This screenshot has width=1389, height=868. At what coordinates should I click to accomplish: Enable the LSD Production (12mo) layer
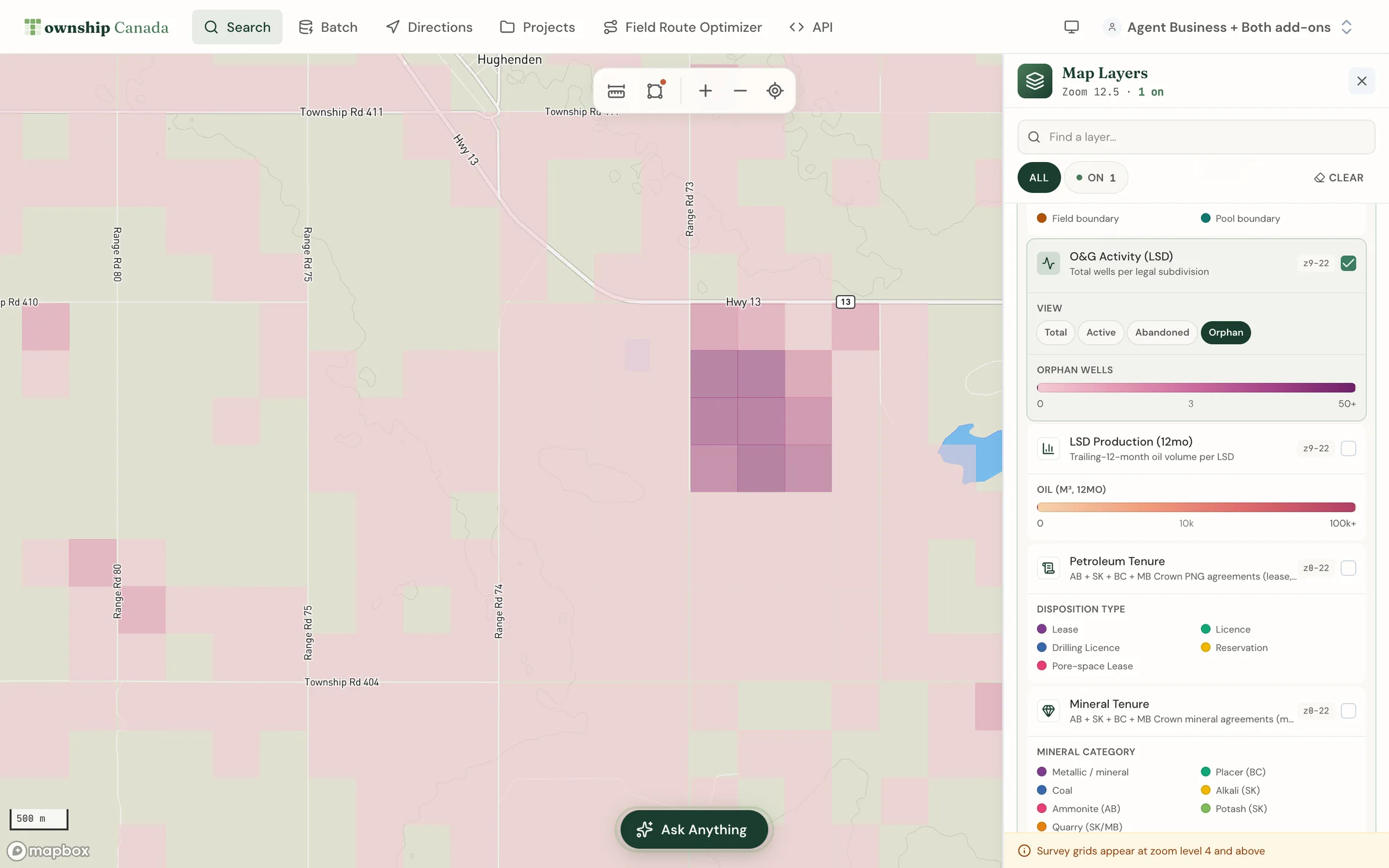[x=1348, y=448]
